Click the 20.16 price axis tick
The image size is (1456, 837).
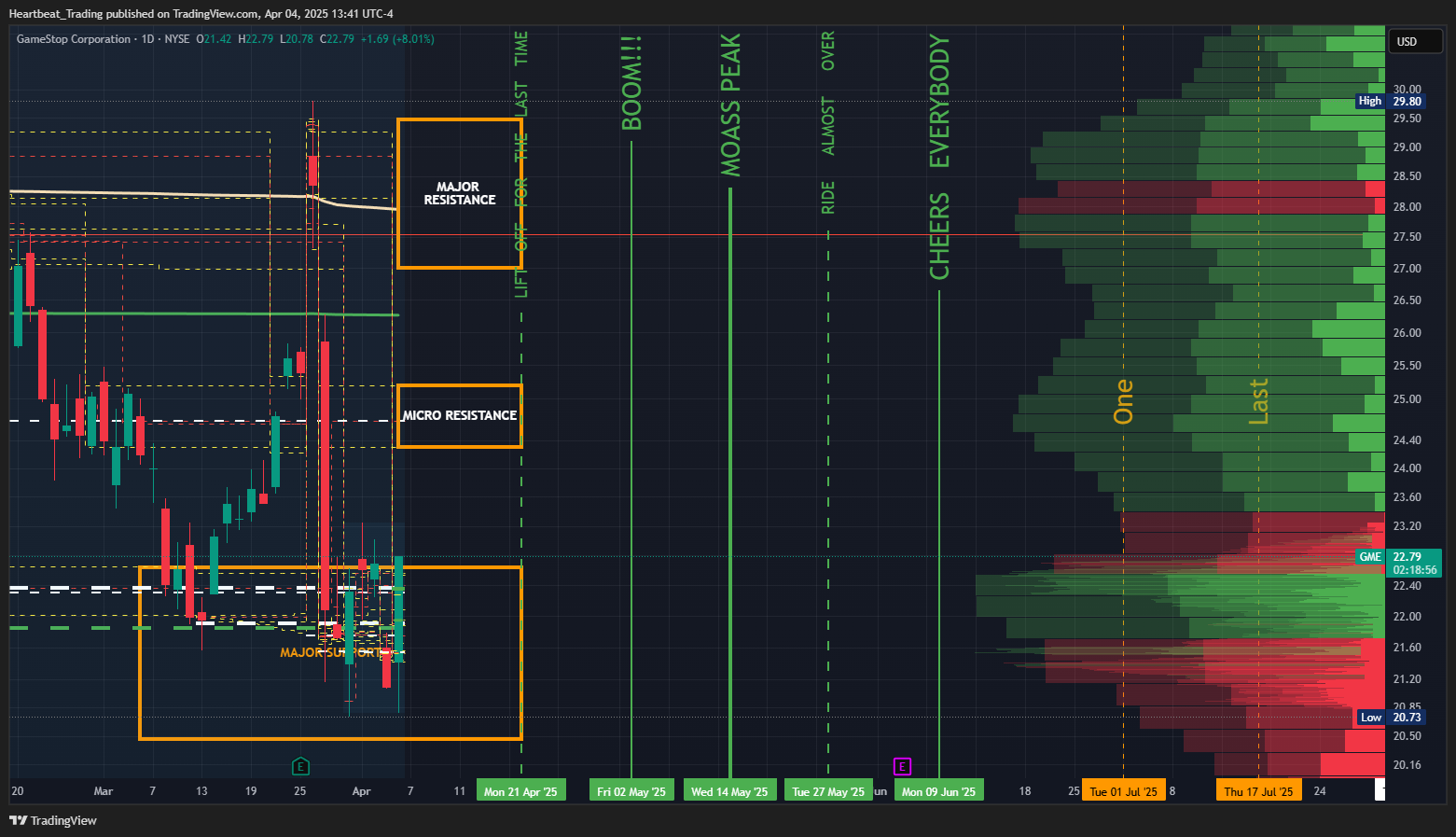pyautogui.click(x=1407, y=765)
